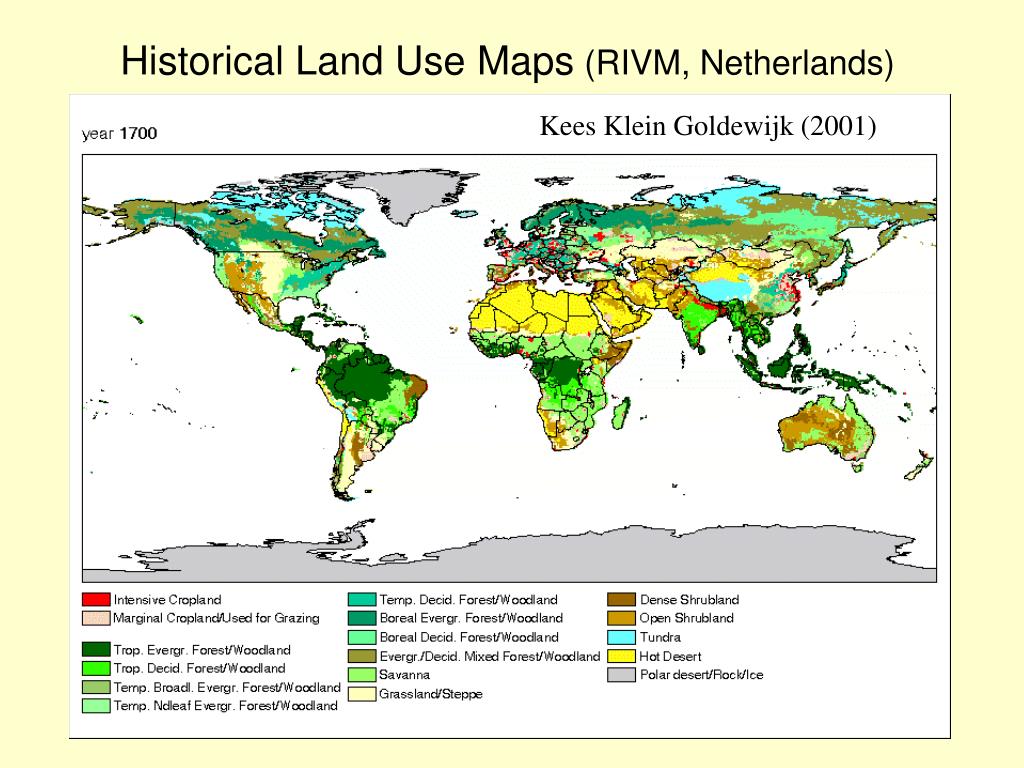Click the 'Hot Desert' legend label

pos(670,656)
